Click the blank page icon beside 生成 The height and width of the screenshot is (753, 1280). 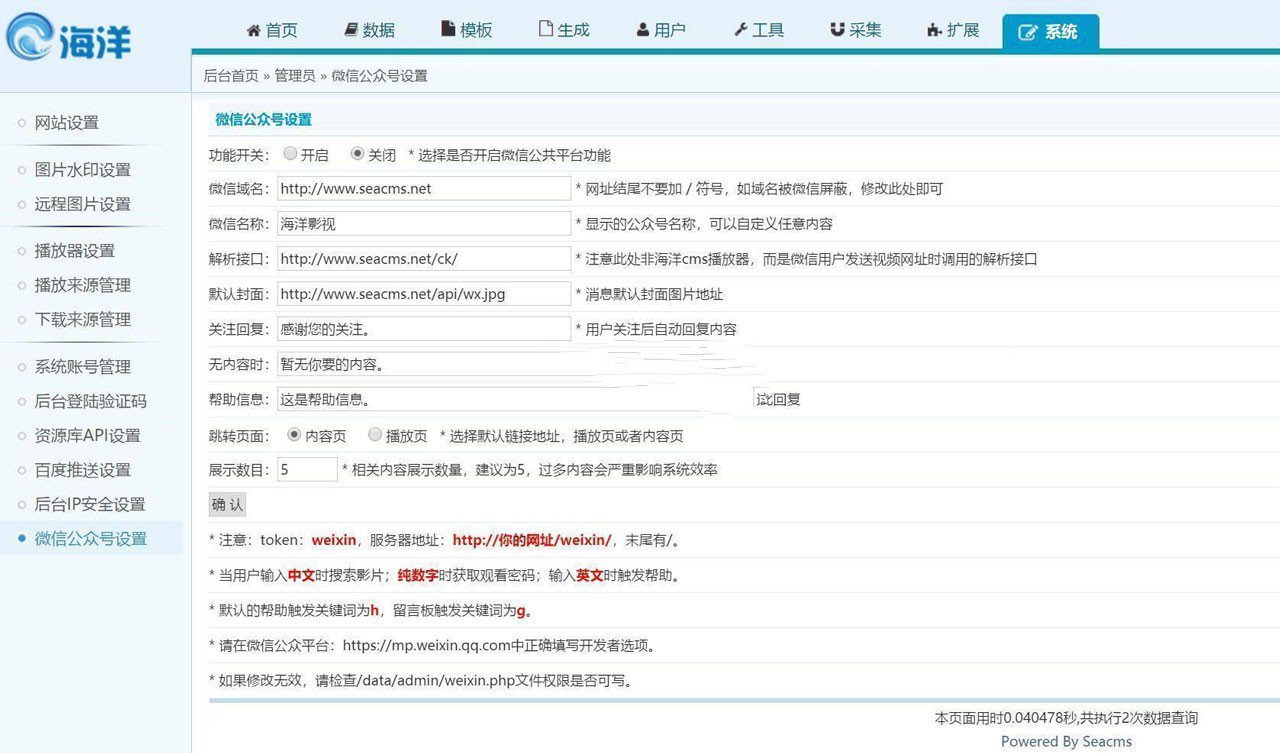pyautogui.click(x=546, y=29)
